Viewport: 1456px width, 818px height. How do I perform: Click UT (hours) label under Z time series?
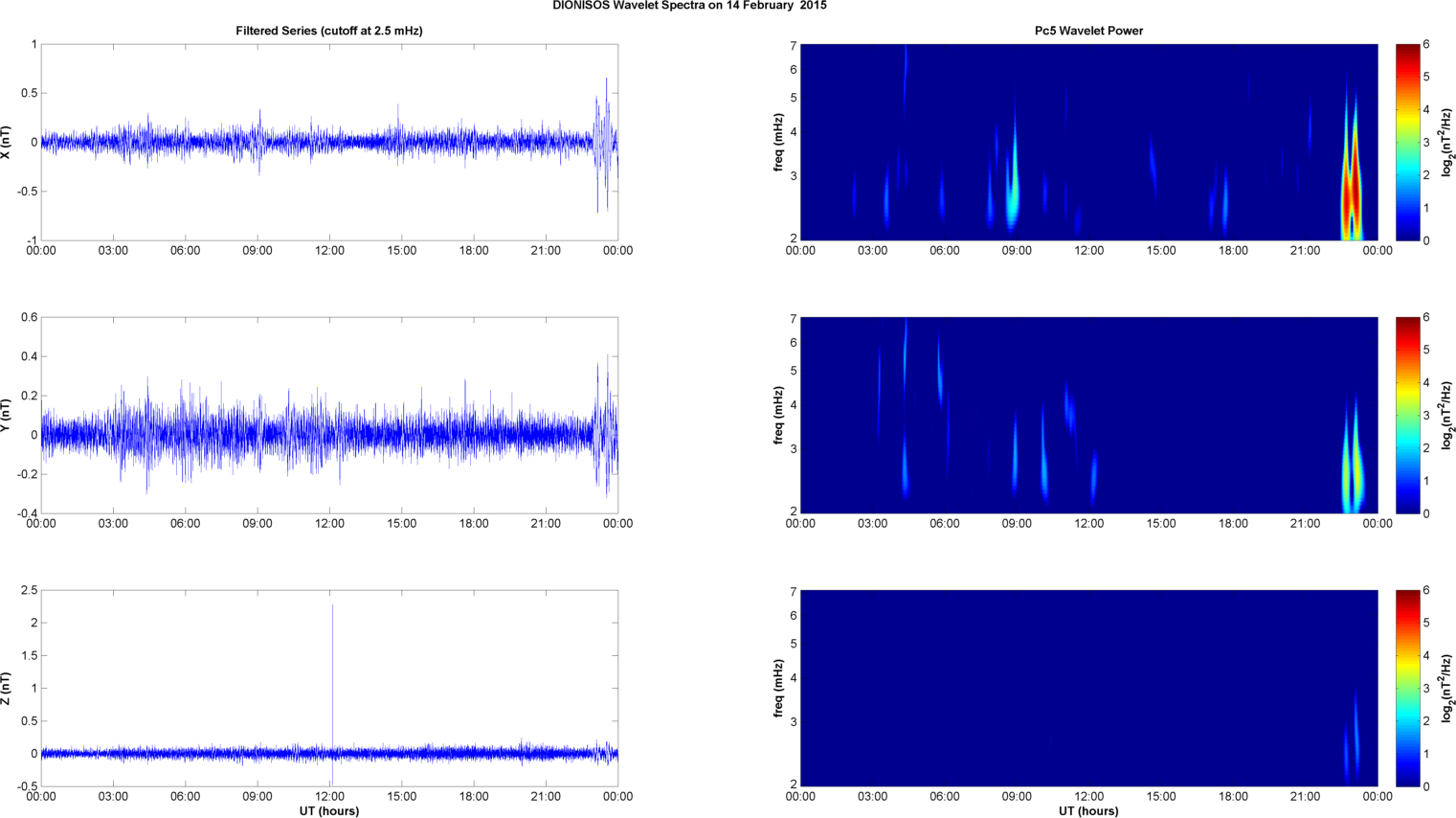pos(329,810)
